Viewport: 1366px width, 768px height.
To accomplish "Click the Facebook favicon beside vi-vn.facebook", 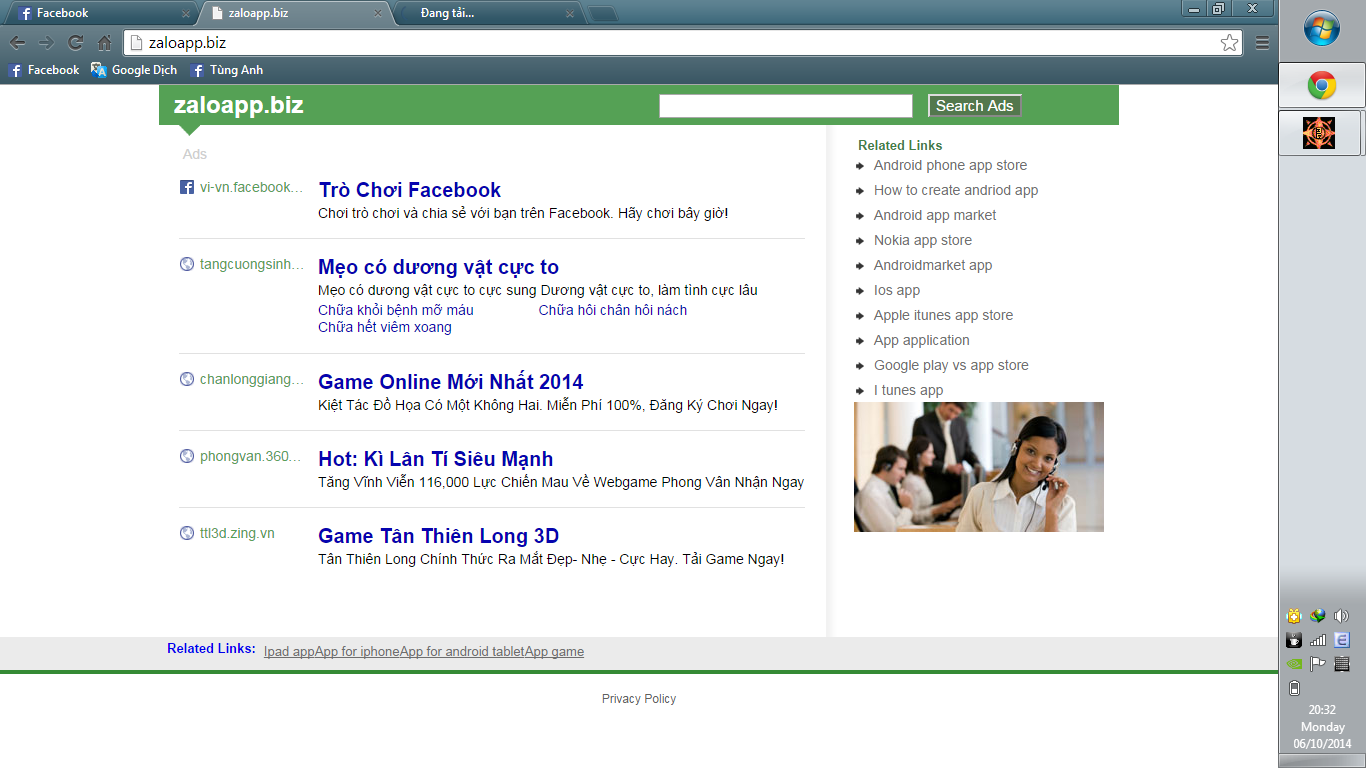I will pos(187,187).
